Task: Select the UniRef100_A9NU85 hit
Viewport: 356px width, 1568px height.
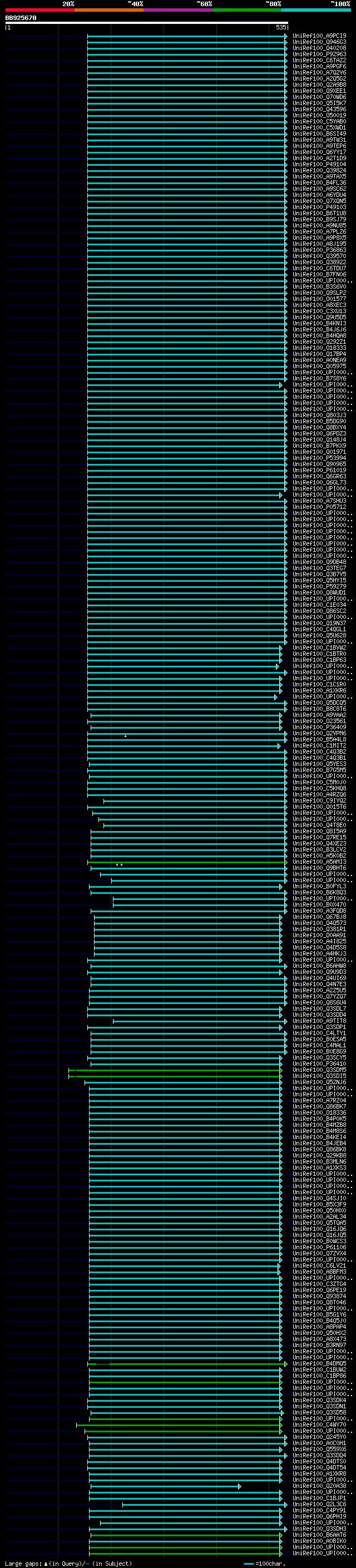Action: click(319, 226)
